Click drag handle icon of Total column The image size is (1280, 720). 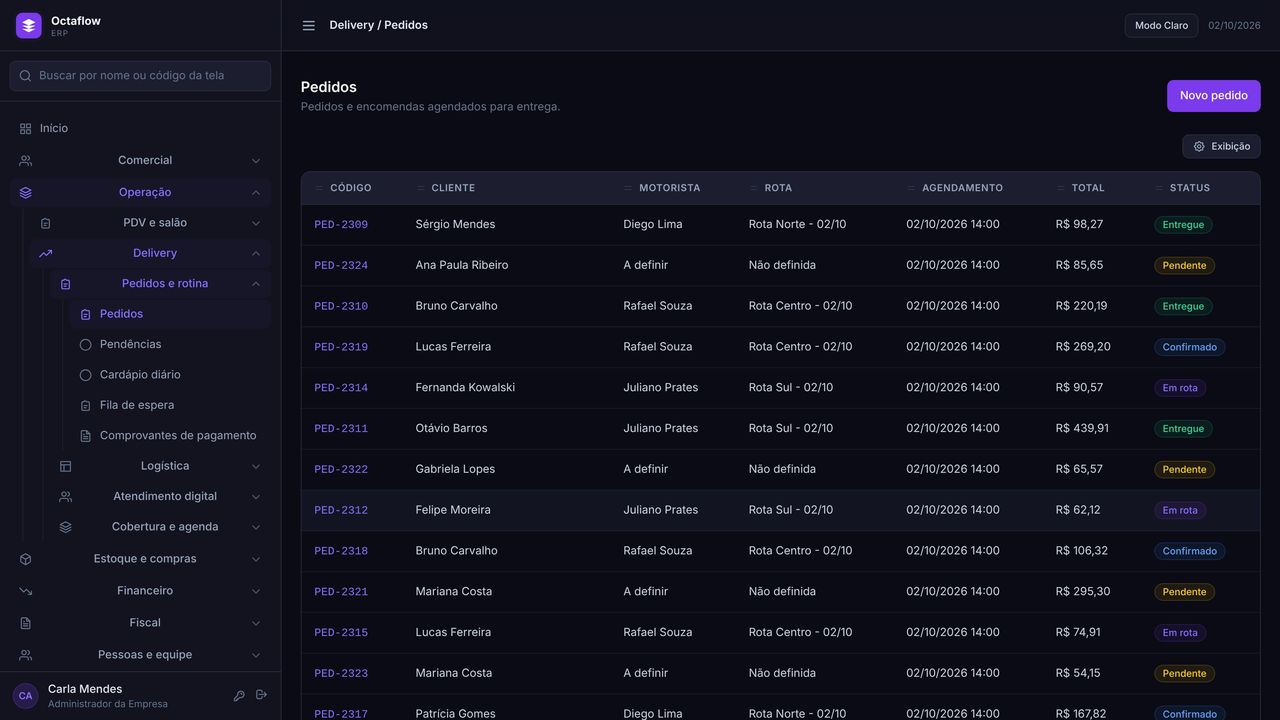1061,188
